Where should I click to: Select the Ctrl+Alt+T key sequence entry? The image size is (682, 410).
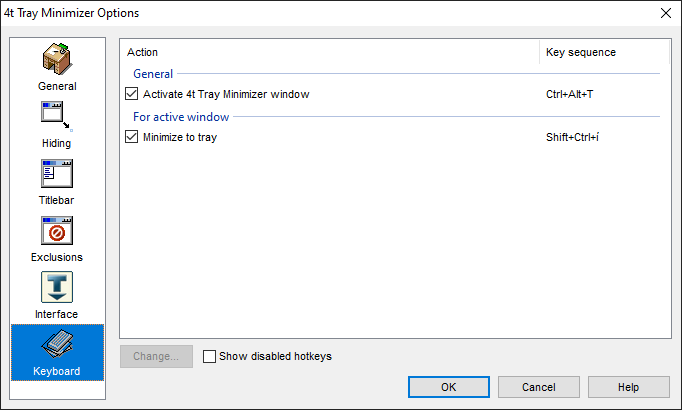click(569, 94)
